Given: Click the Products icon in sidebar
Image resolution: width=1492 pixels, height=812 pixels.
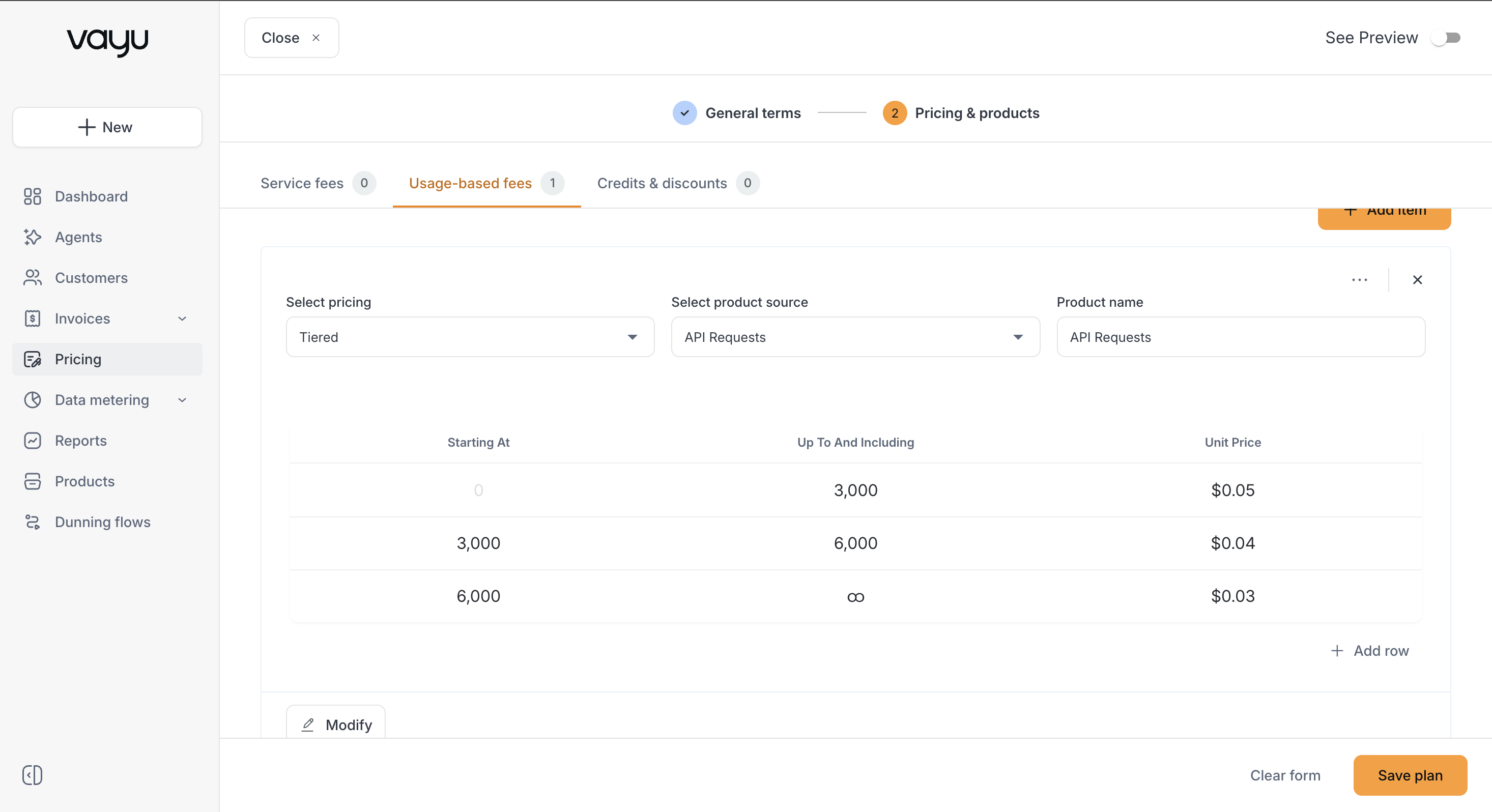Looking at the screenshot, I should click(33, 481).
